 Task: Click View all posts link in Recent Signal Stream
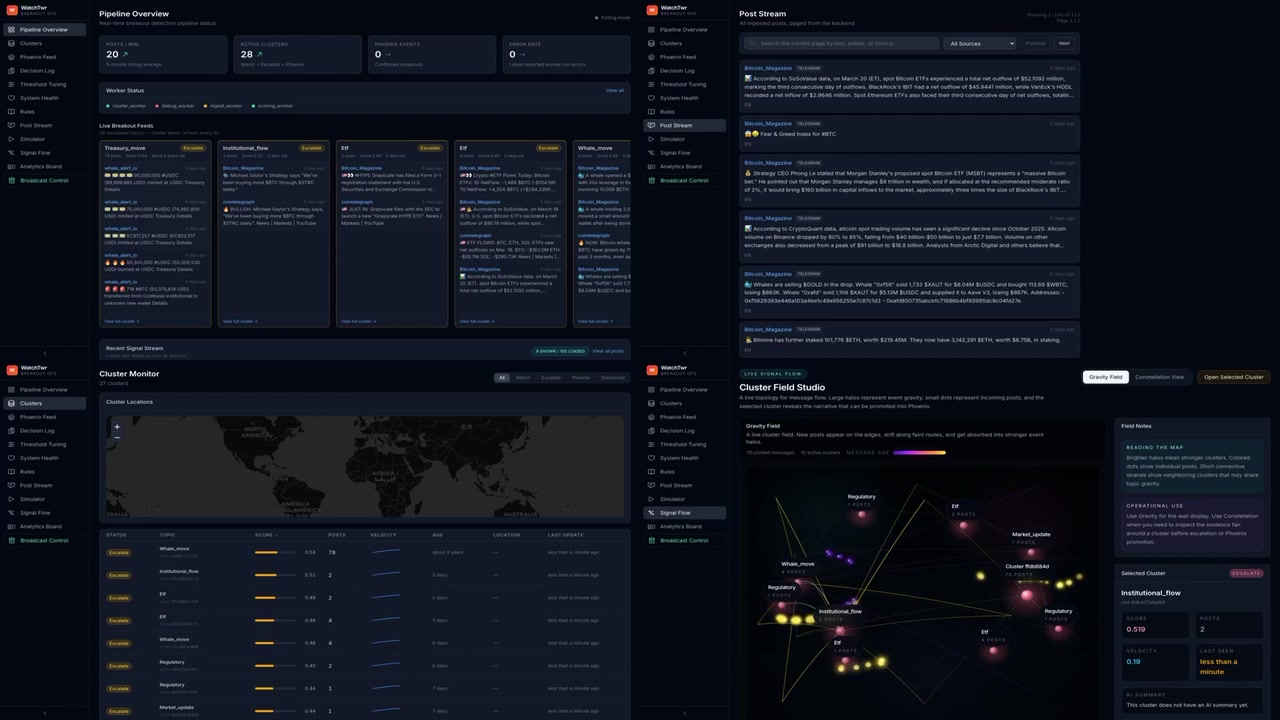[x=608, y=351]
